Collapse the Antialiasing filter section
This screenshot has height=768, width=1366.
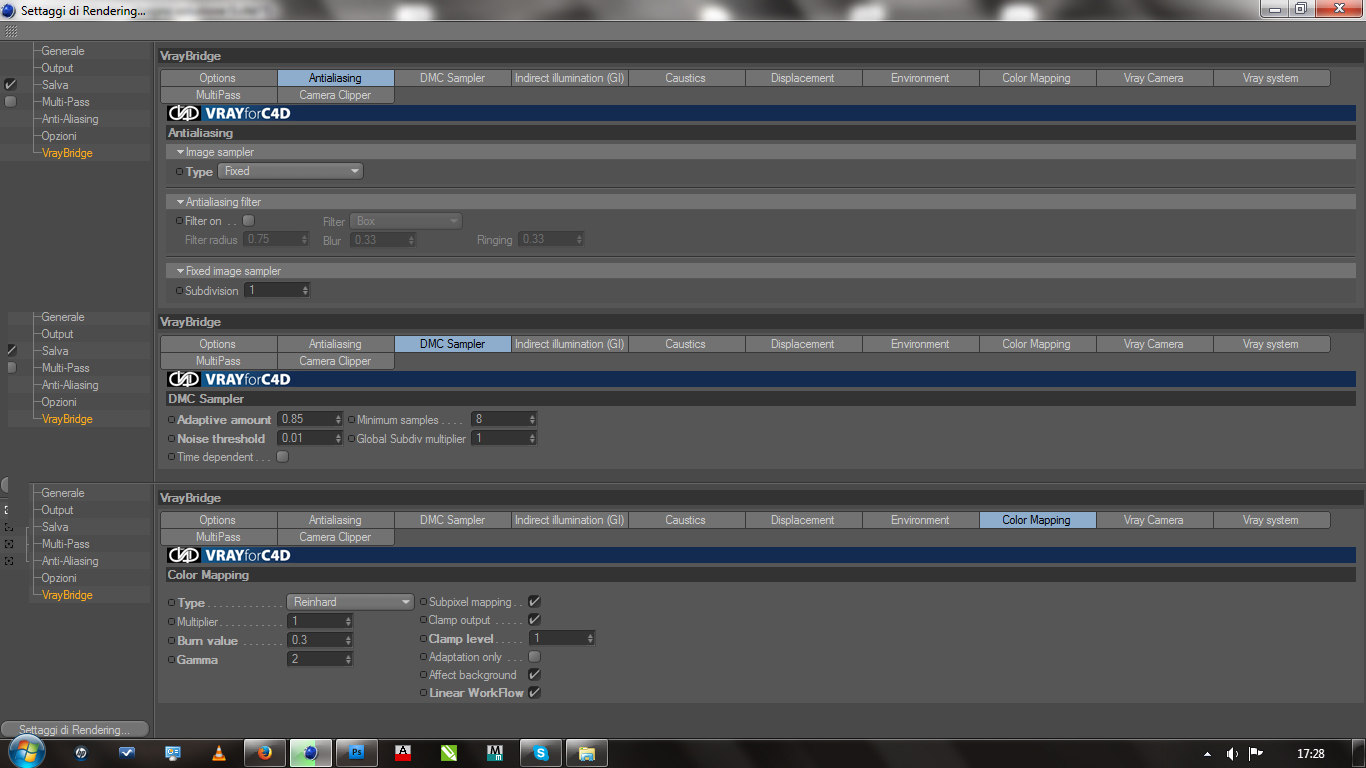180,202
